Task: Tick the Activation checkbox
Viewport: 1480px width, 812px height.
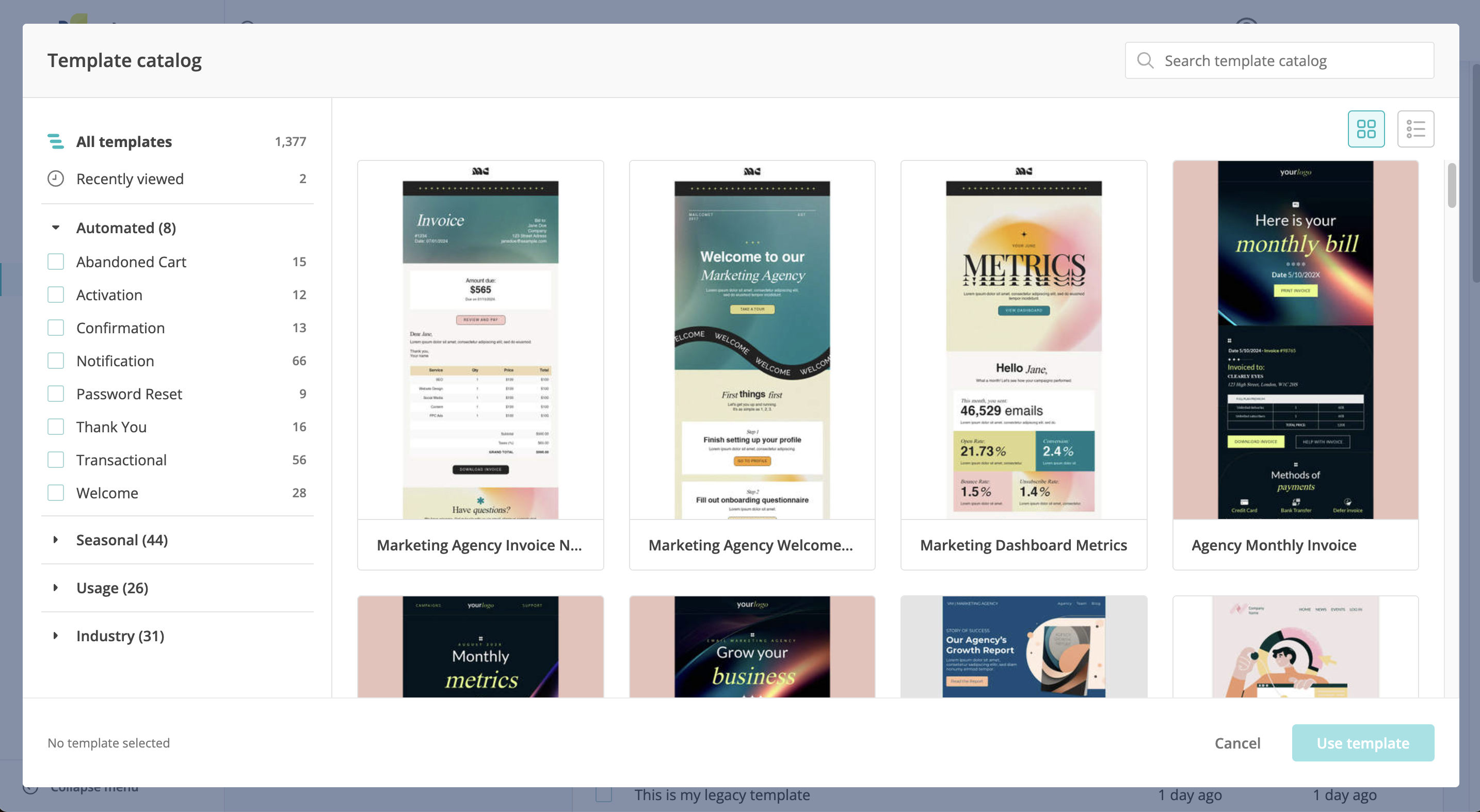Action: (x=56, y=295)
